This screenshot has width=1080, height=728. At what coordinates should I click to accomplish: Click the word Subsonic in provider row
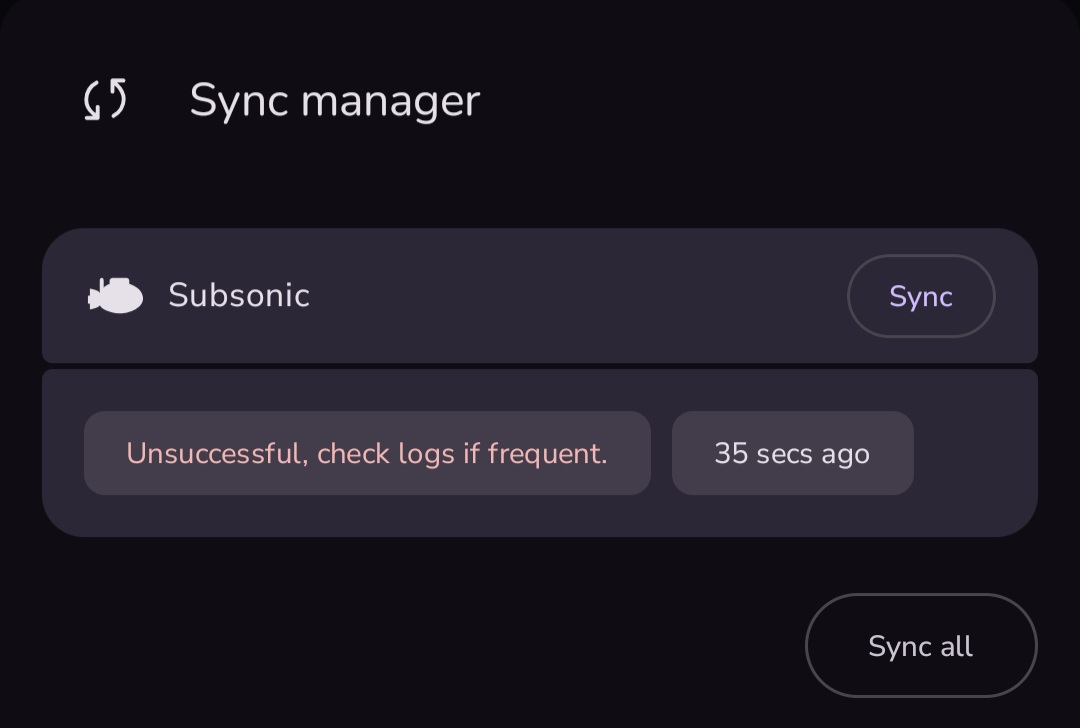point(239,296)
